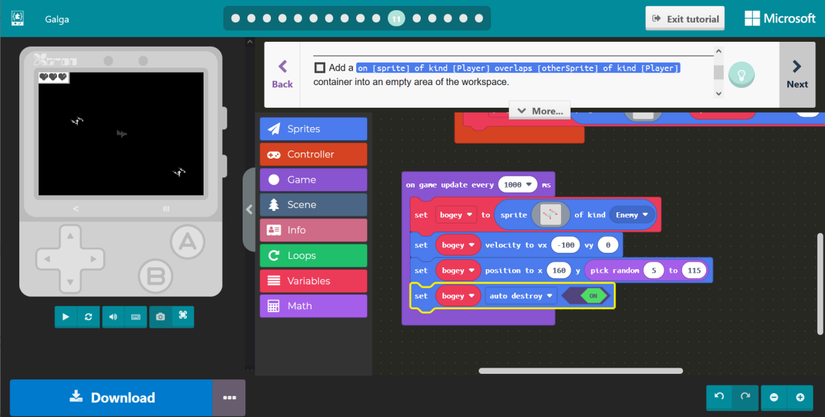Open the Controller block category
The image size is (825, 417).
point(313,154)
